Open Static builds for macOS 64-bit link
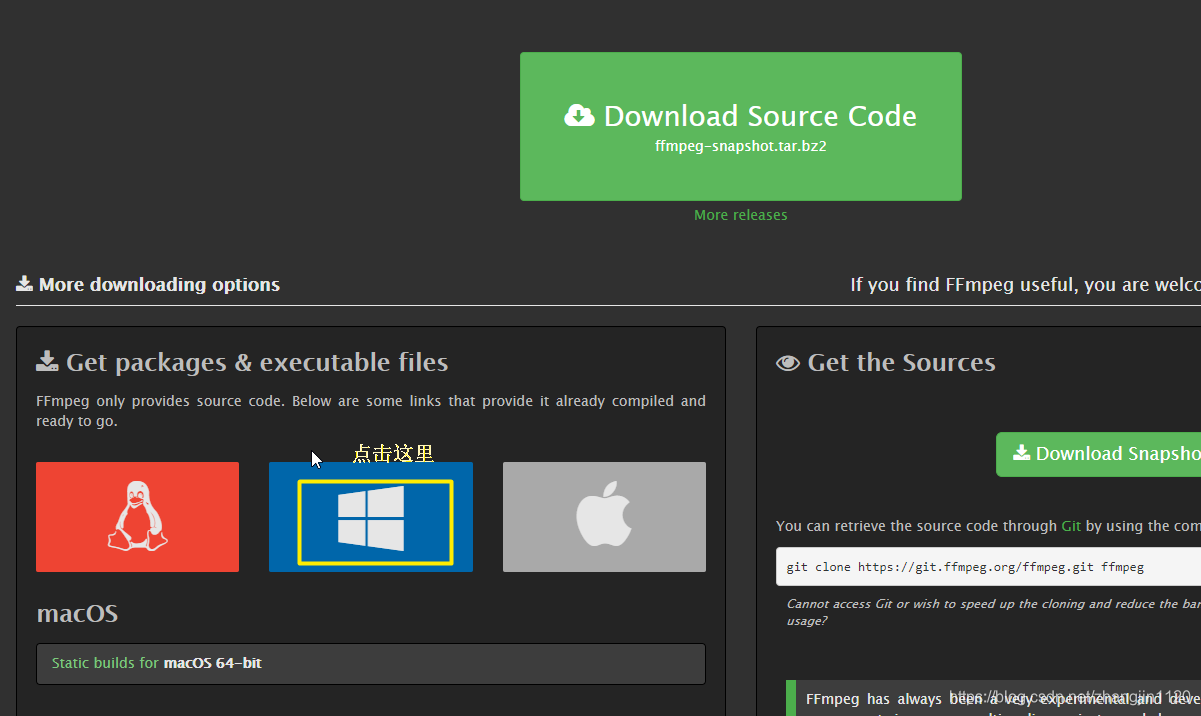The width and height of the screenshot is (1201, 716). 156,663
